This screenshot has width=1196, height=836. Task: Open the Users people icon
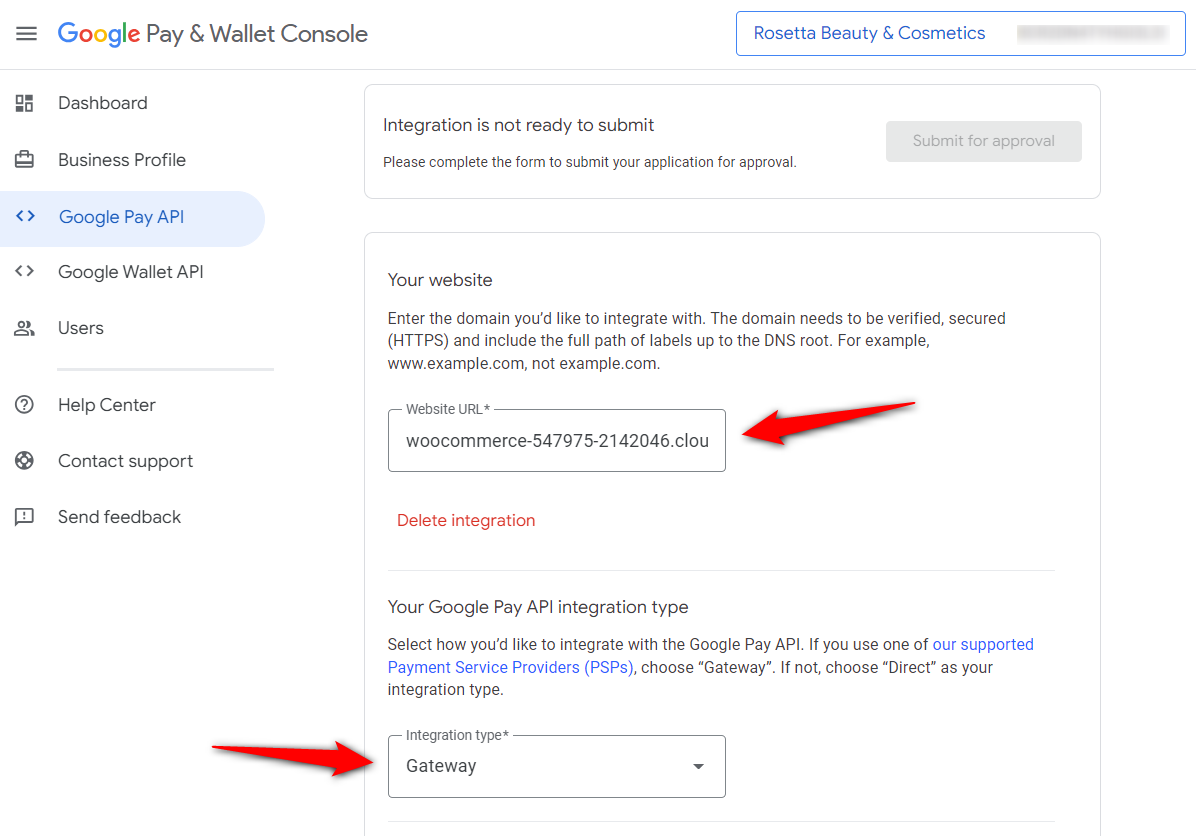coord(25,327)
